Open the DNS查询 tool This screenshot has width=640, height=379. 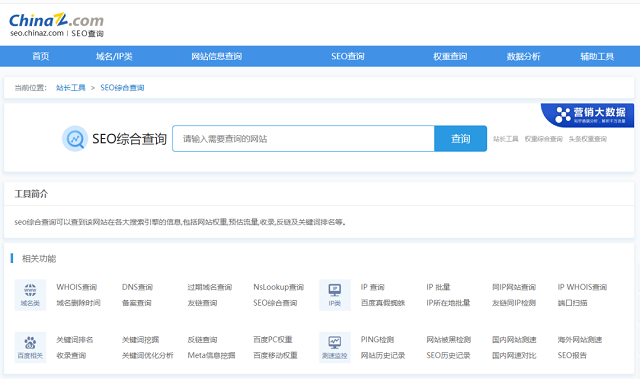point(137,287)
